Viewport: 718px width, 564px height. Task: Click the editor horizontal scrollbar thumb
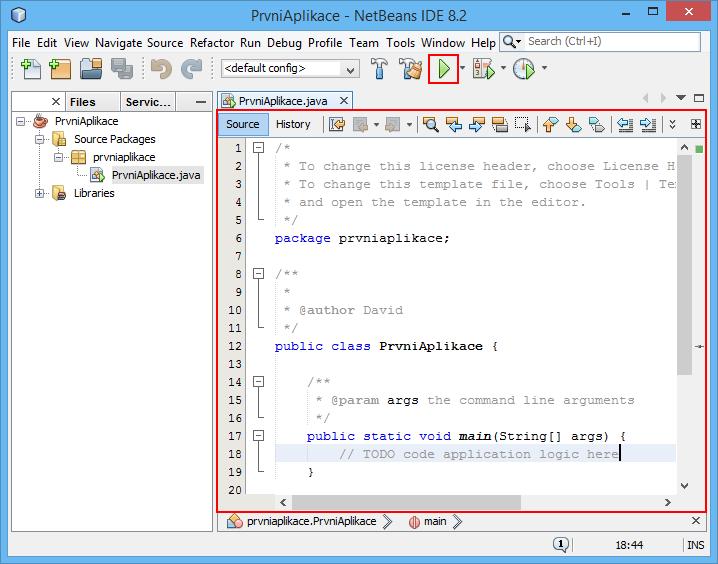click(406, 502)
